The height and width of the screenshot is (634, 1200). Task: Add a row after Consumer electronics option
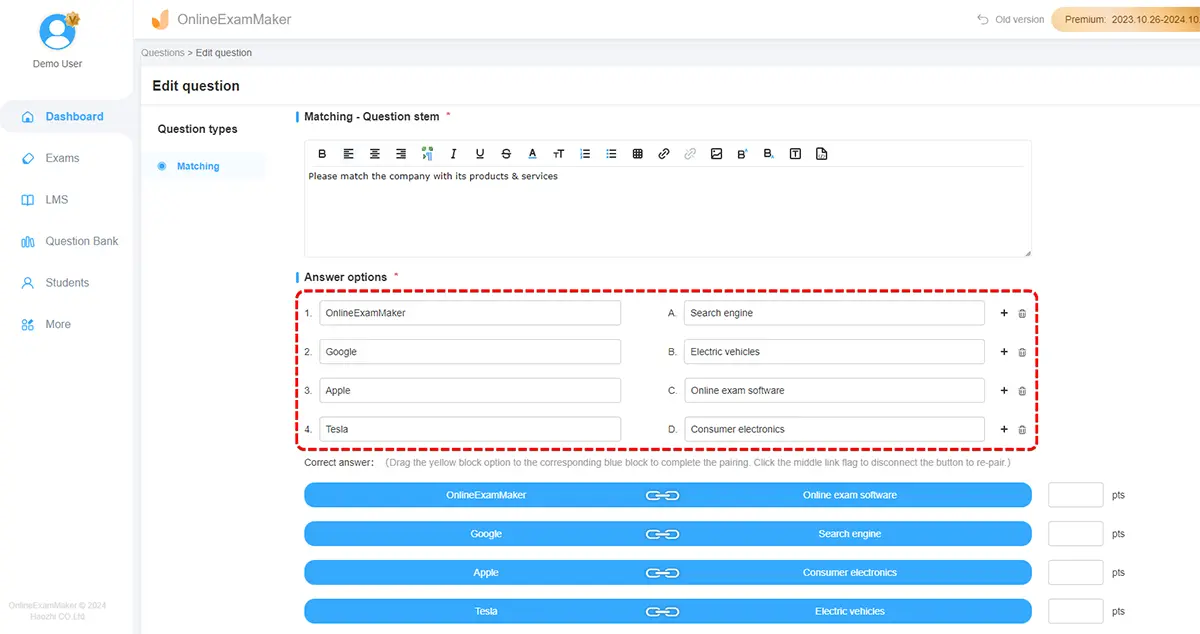[1004, 429]
